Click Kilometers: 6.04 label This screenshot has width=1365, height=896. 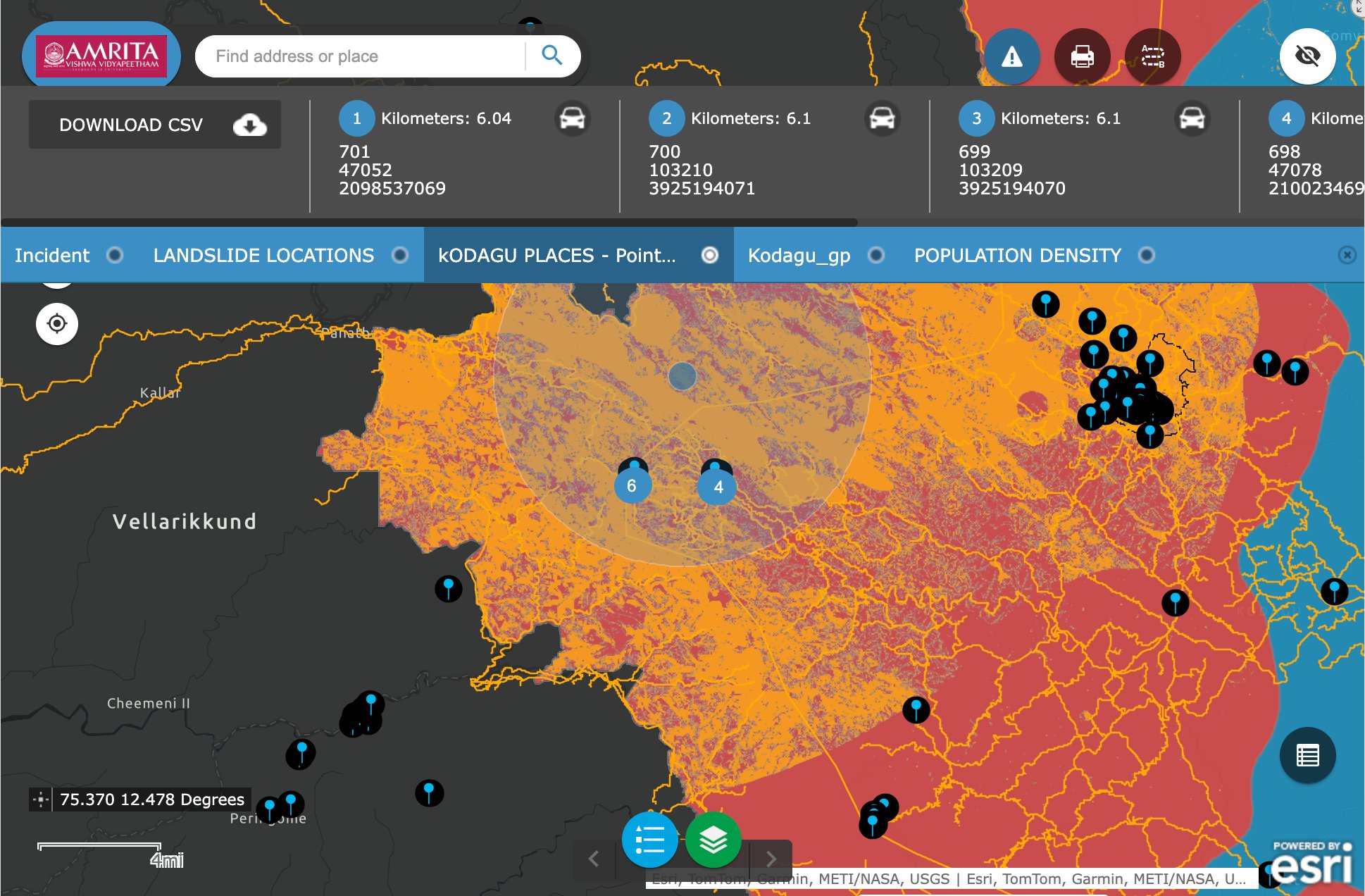pos(446,118)
